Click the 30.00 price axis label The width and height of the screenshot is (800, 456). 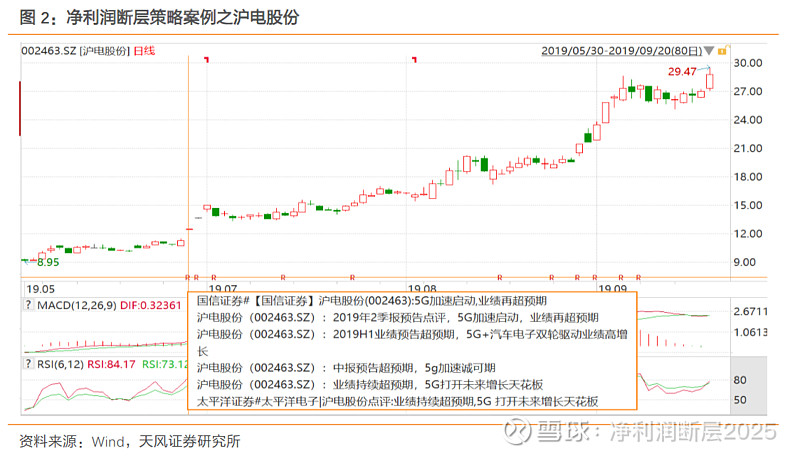pyautogui.click(x=748, y=63)
